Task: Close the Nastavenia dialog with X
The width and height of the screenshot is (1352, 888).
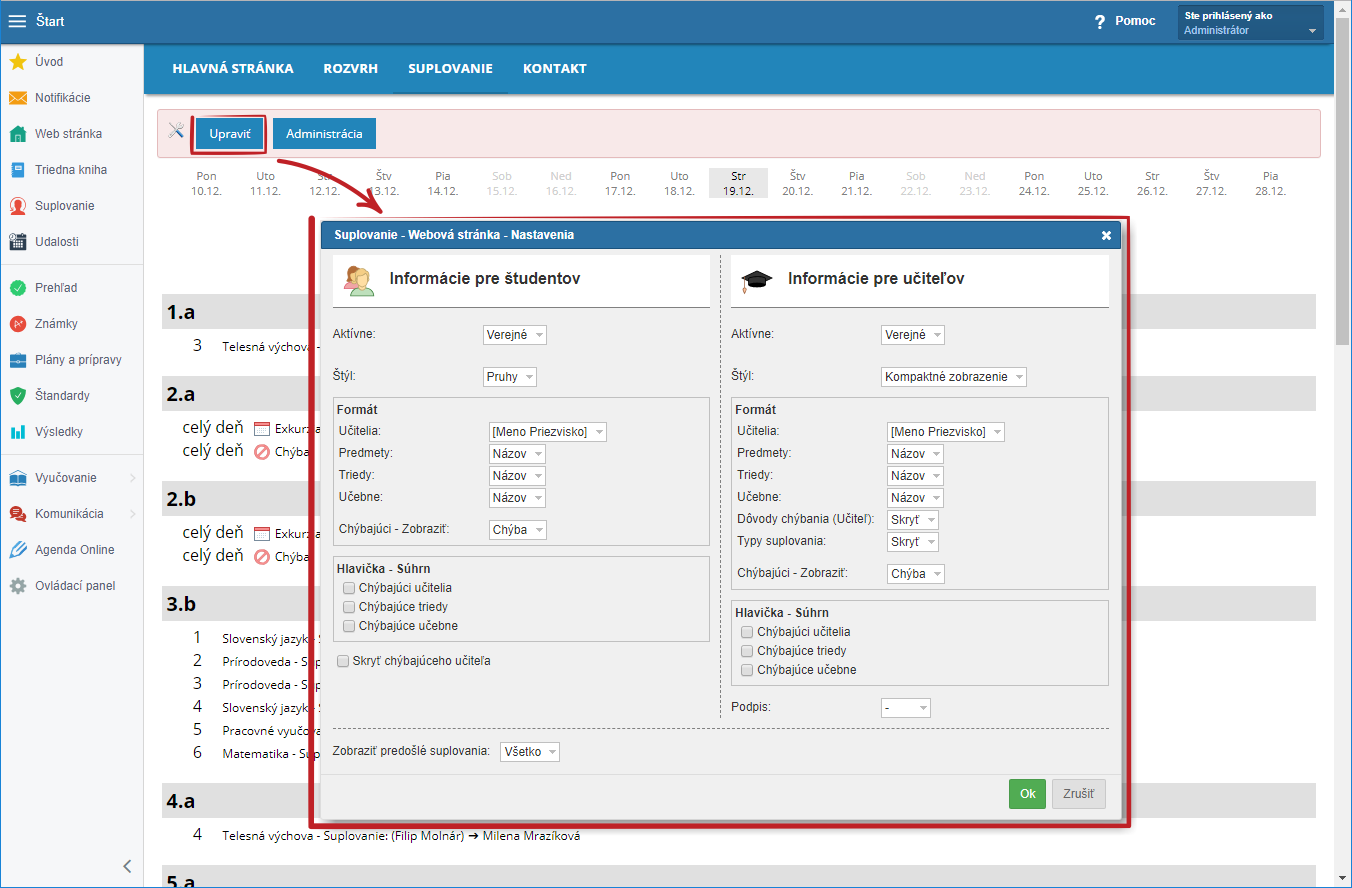Action: pos(1106,235)
